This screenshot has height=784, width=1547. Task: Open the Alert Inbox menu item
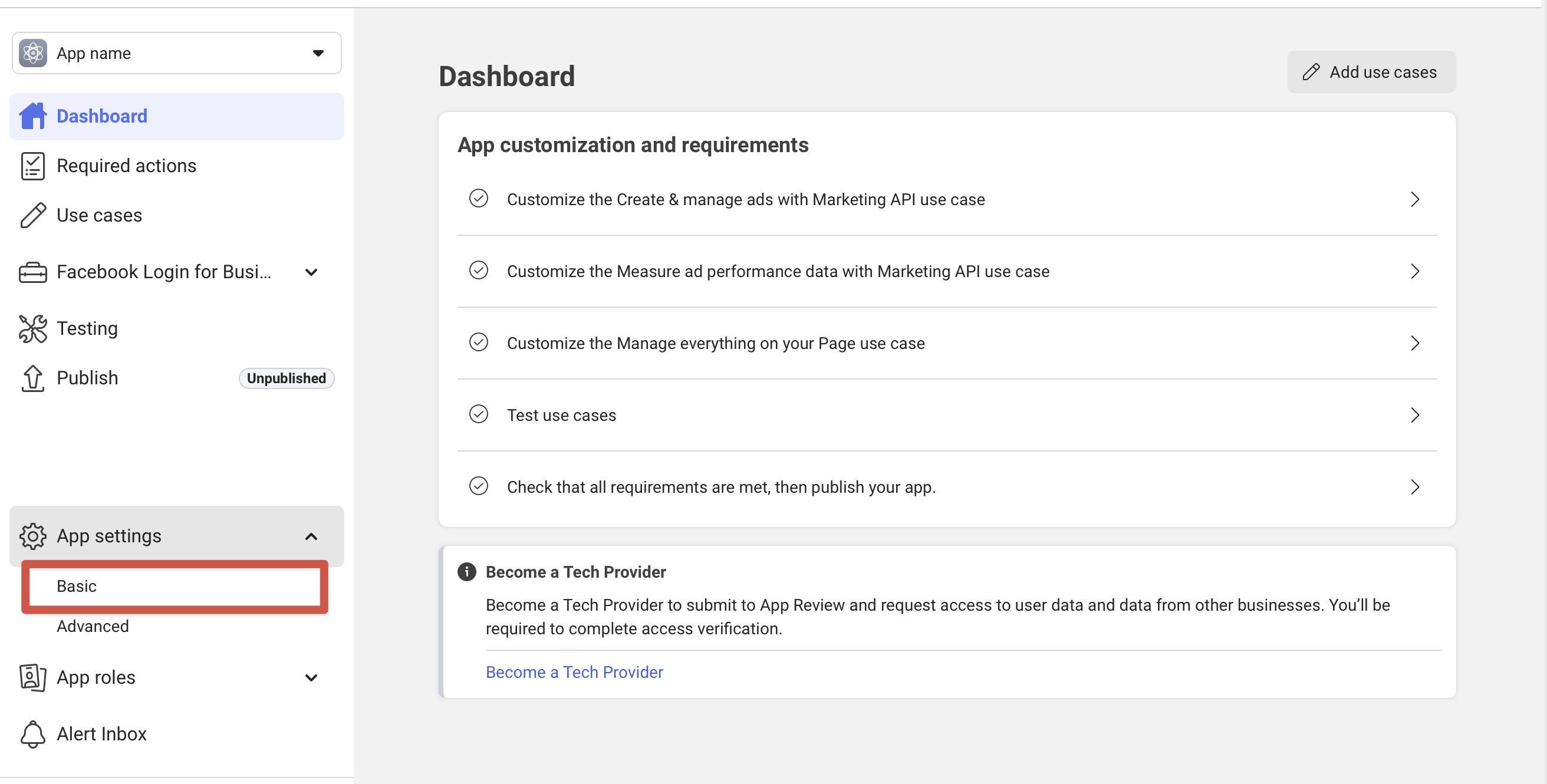pos(176,734)
